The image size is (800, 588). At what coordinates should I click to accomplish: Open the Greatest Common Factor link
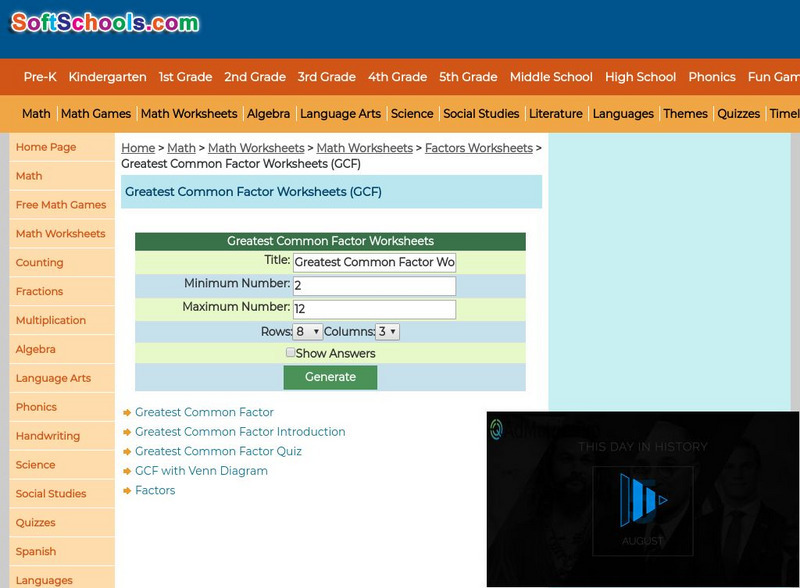pyautogui.click(x=204, y=412)
